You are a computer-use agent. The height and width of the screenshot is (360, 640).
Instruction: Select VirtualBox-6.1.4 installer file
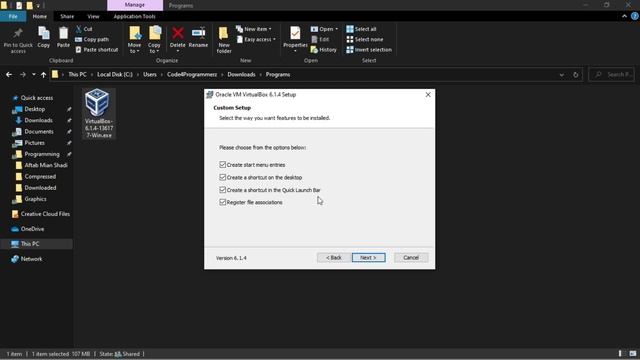pyautogui.click(x=99, y=113)
